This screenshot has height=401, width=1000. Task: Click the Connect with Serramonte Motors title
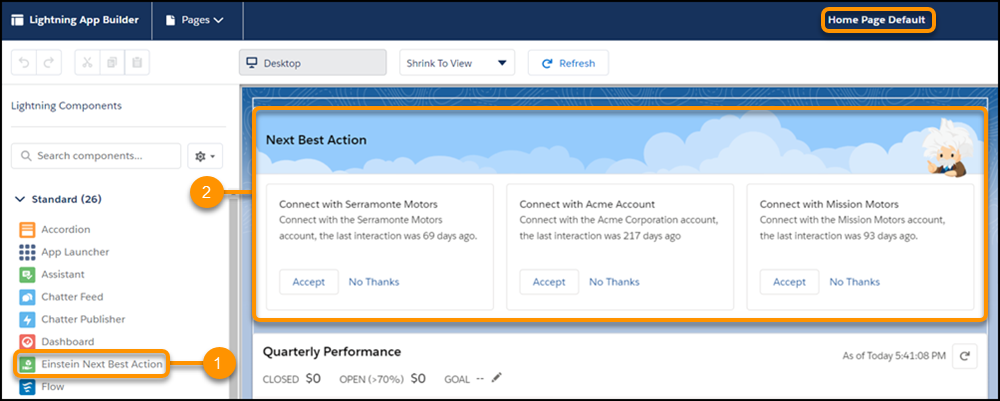click(x=358, y=205)
